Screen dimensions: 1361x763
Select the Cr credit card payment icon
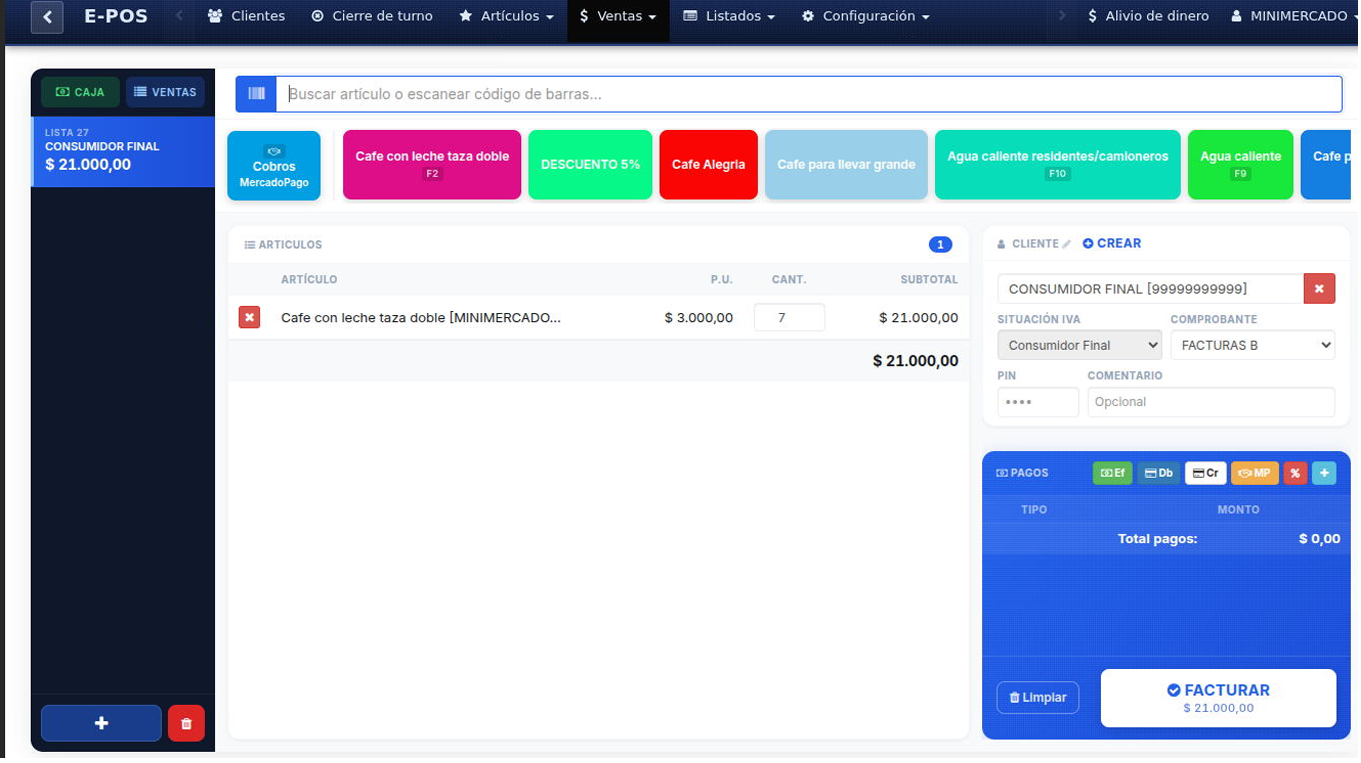pyautogui.click(x=1205, y=472)
